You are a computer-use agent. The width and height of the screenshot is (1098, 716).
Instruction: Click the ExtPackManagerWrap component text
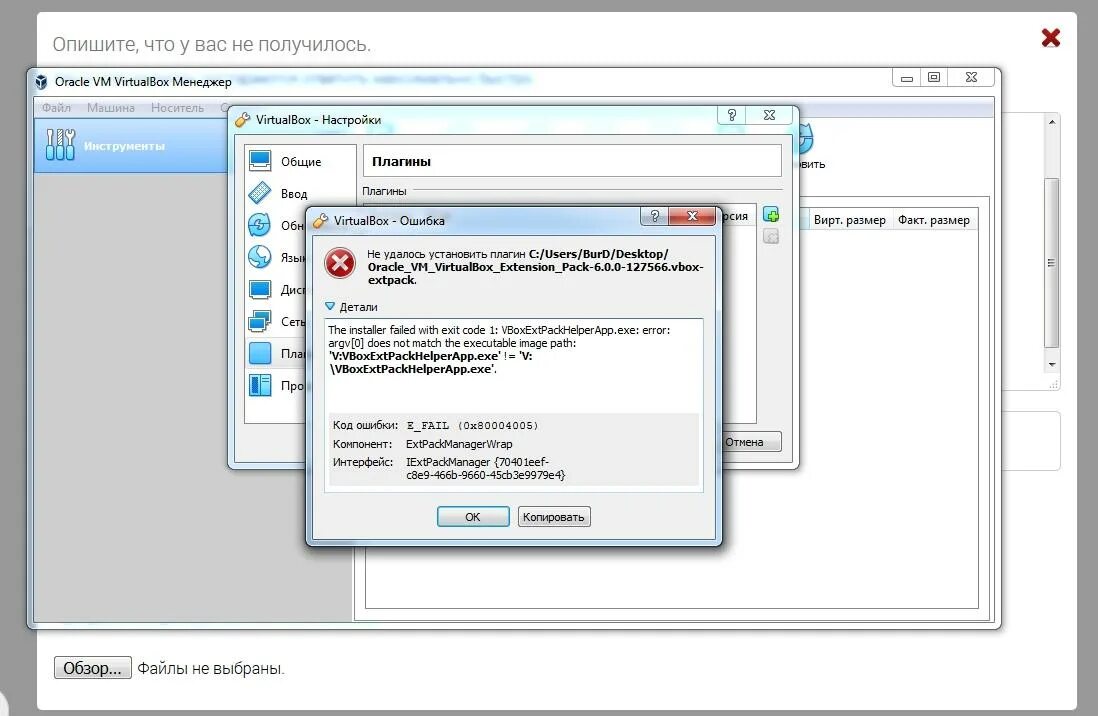(459, 444)
